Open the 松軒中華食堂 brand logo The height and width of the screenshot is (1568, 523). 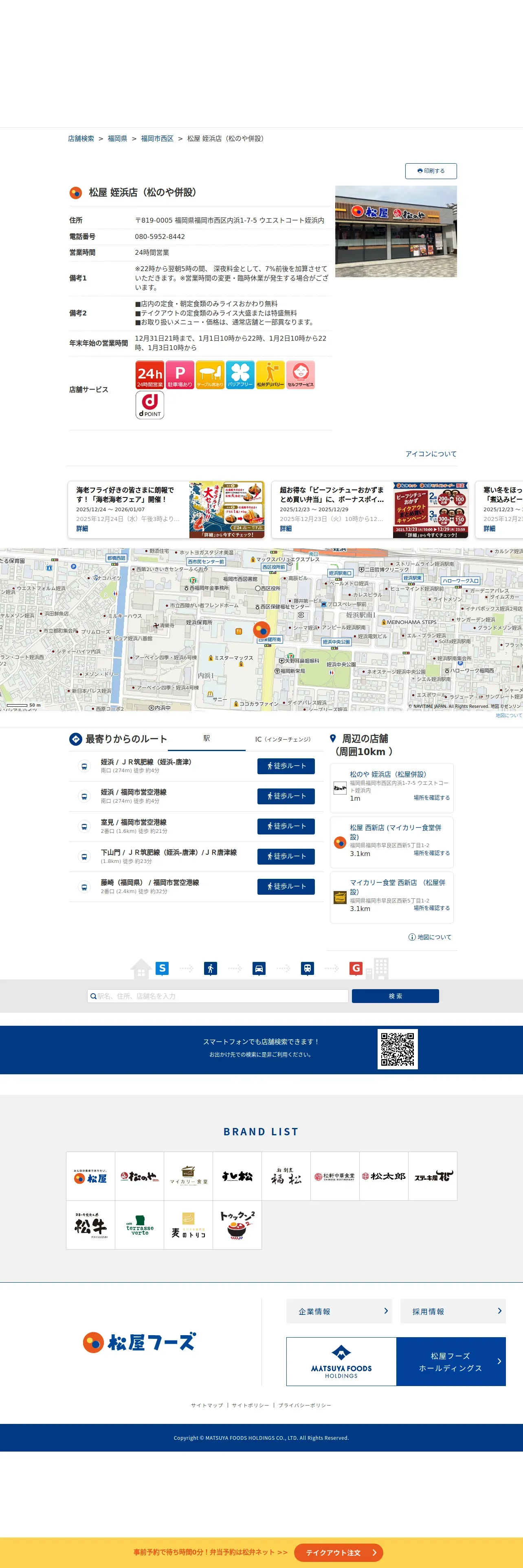(x=335, y=1176)
